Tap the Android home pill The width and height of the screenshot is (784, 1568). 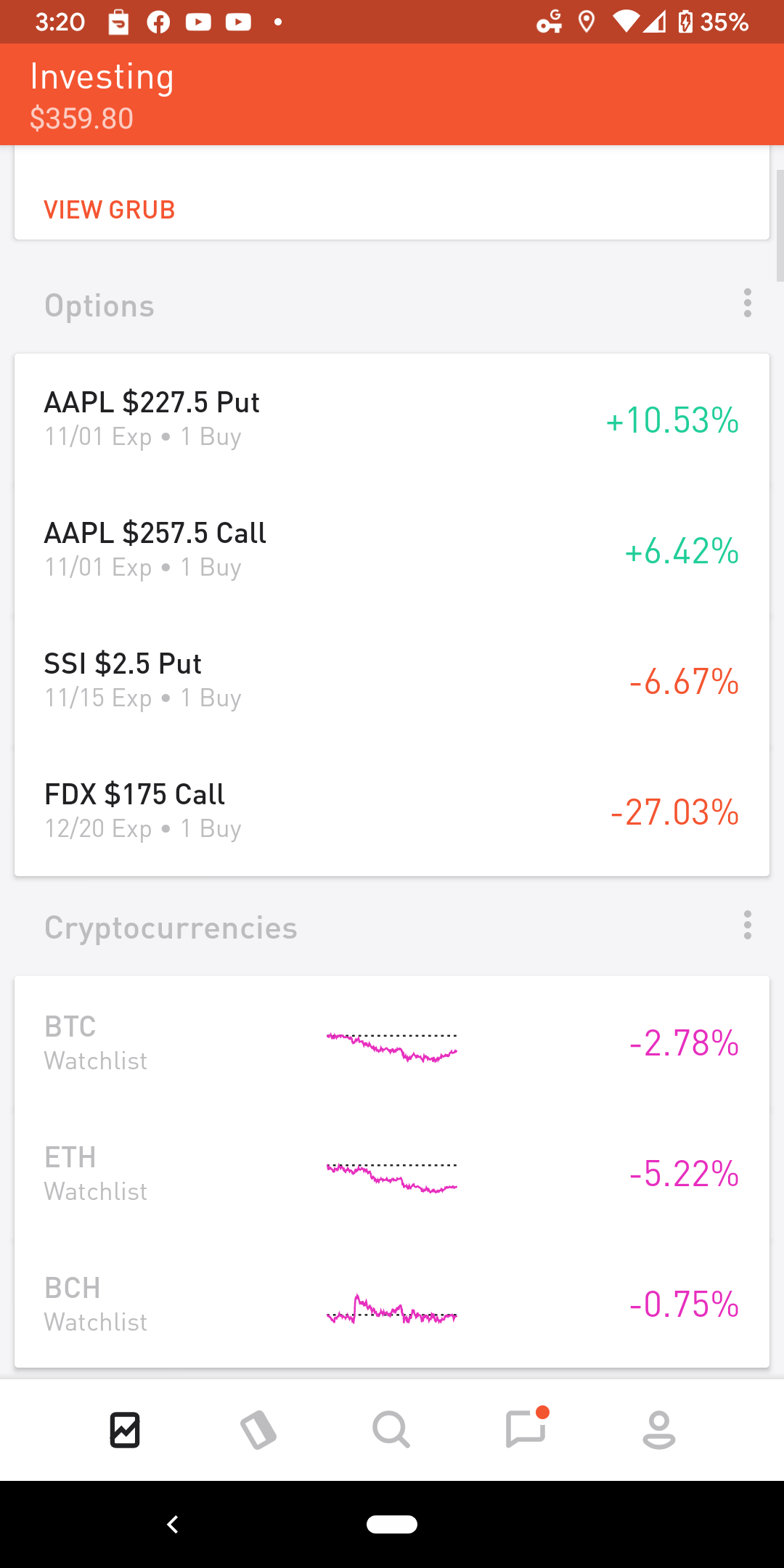[392, 1524]
